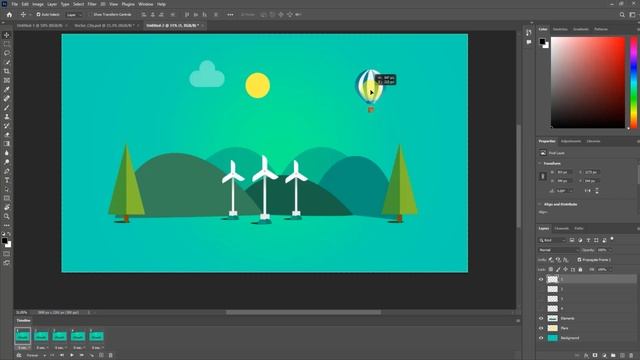
Task: Open the Fill value dropdown
Action: point(611,269)
